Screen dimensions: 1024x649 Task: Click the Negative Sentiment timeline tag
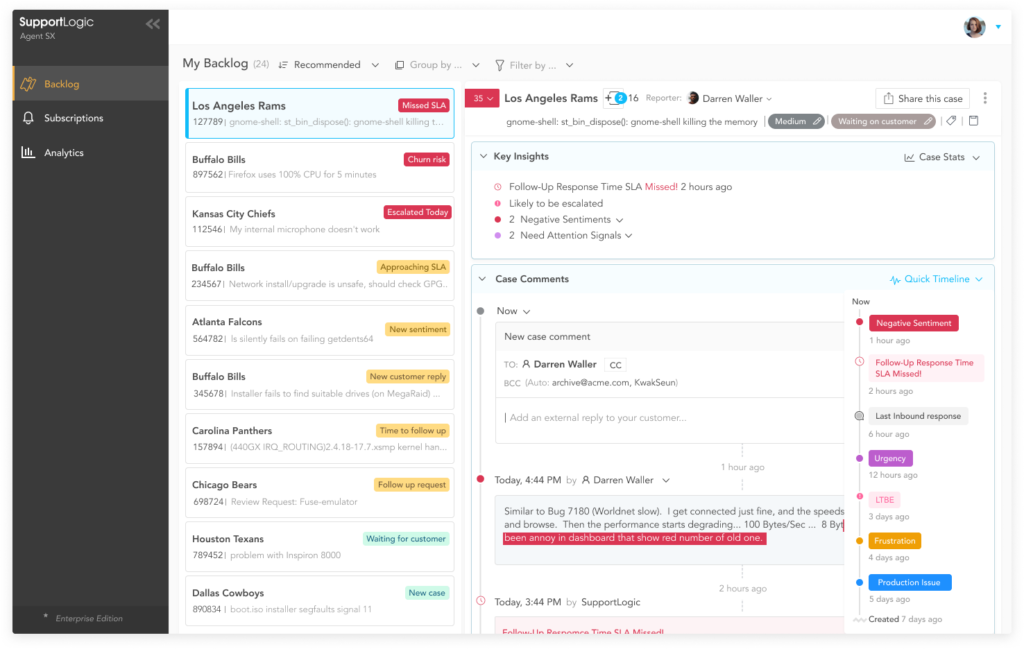[913, 323]
